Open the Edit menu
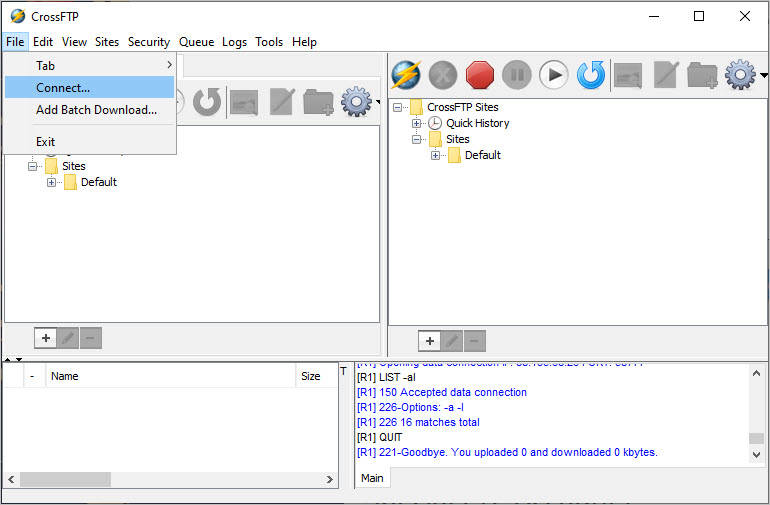The image size is (770, 505). pos(43,42)
